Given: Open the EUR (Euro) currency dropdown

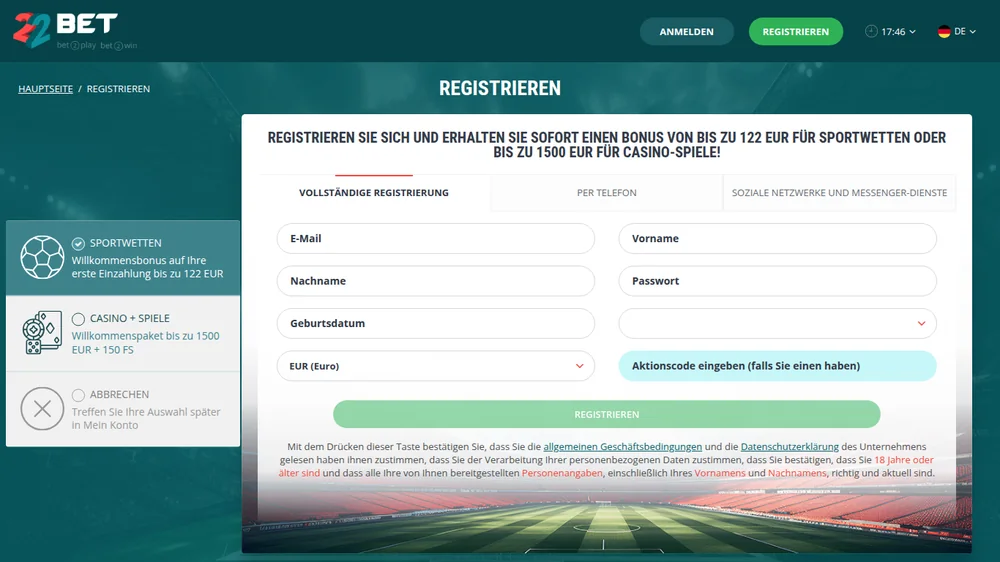Looking at the screenshot, I should click(436, 366).
